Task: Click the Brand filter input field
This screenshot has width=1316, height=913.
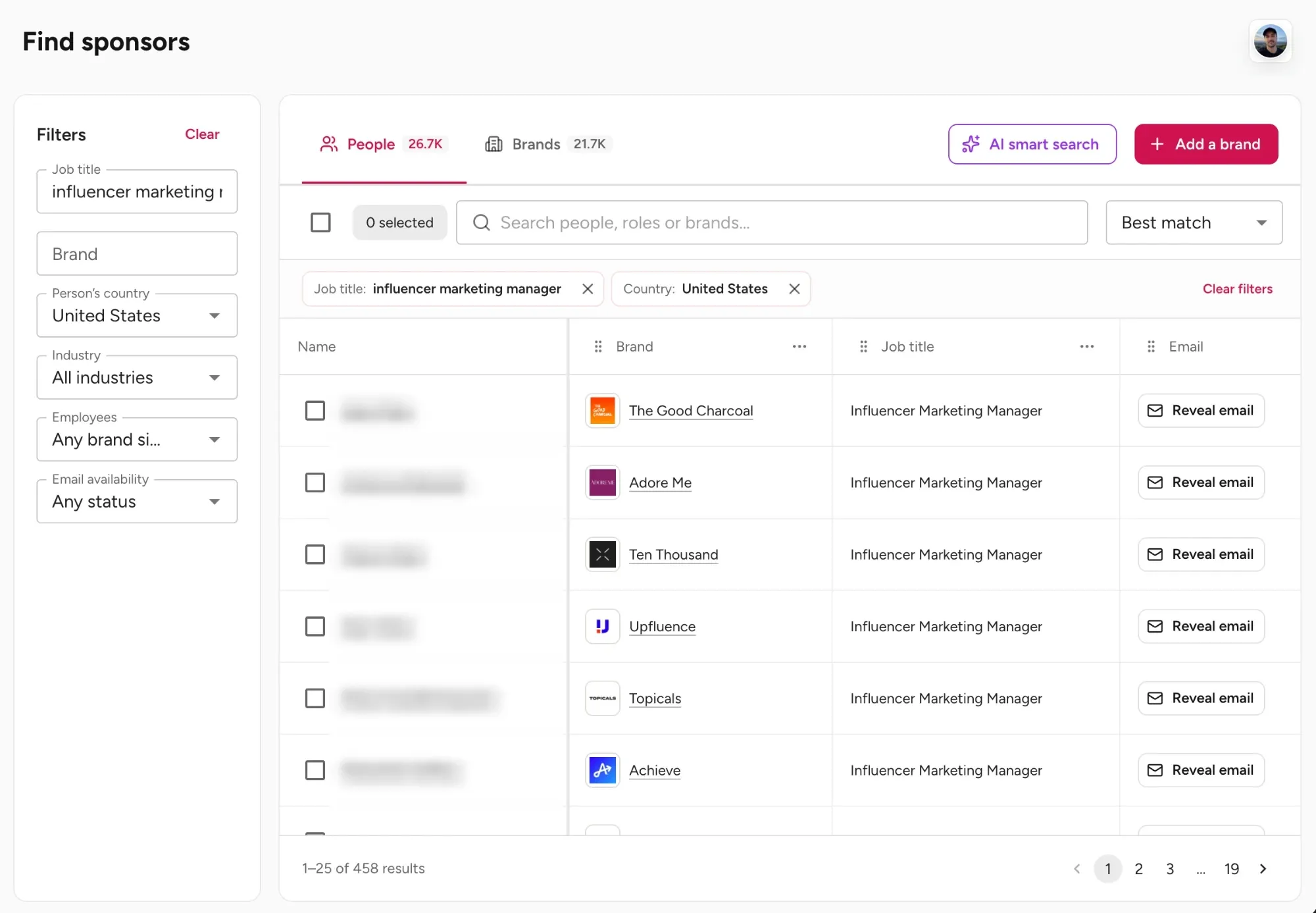Action: coord(137,253)
